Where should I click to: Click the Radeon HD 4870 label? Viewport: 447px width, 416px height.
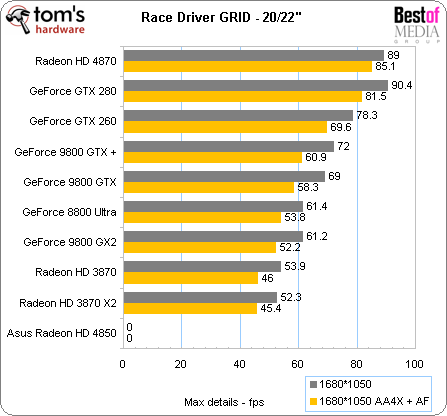(76, 61)
